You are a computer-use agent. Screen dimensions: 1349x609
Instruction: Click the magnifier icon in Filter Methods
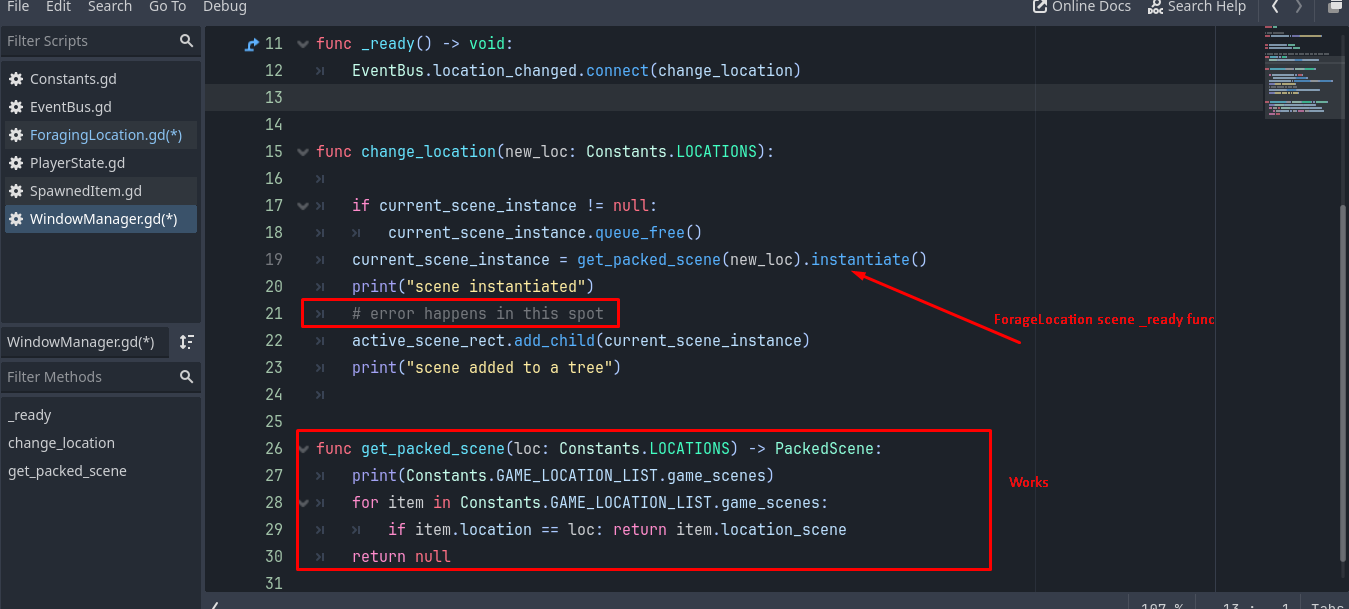click(186, 377)
